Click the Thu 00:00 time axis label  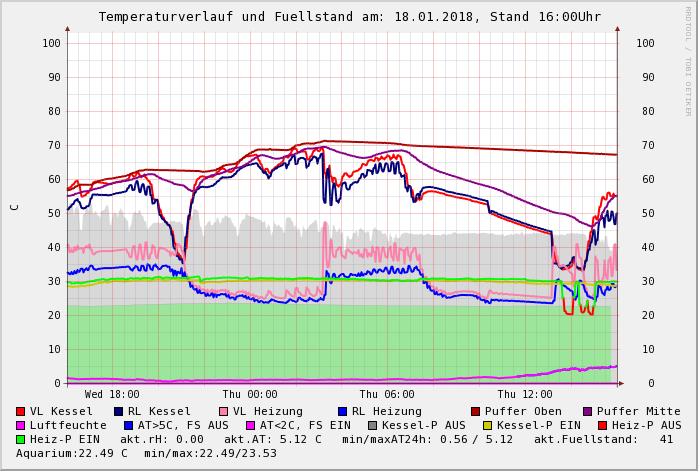click(x=250, y=395)
